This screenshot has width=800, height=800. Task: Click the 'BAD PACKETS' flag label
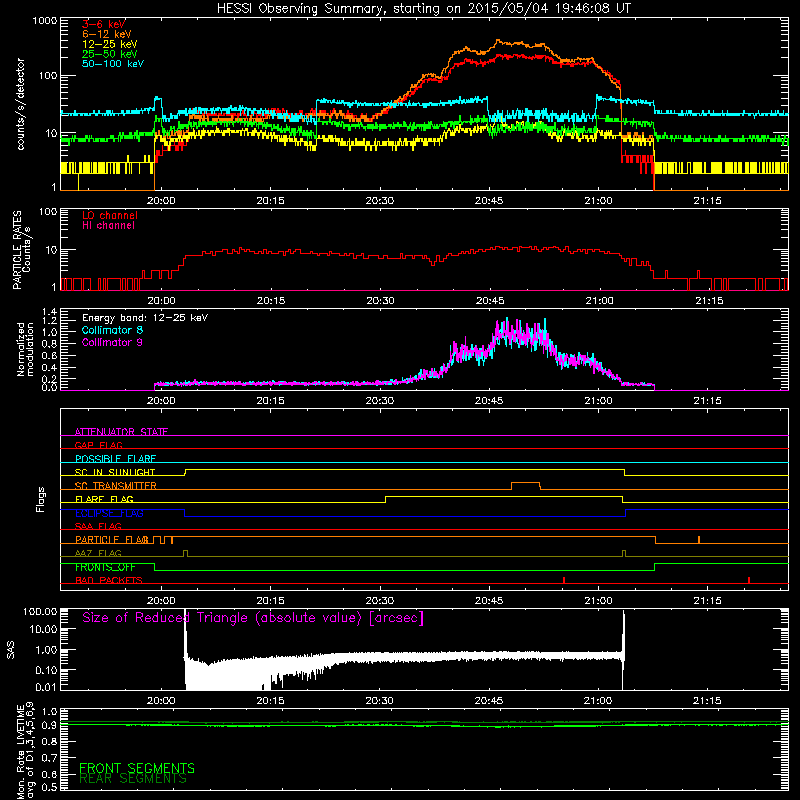[x=109, y=580]
